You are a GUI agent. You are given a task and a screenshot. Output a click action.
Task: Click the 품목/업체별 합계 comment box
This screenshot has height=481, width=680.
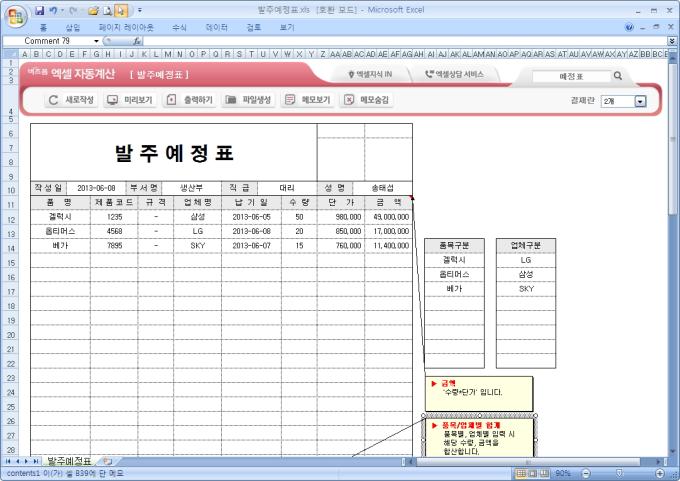pyautogui.click(x=480, y=437)
